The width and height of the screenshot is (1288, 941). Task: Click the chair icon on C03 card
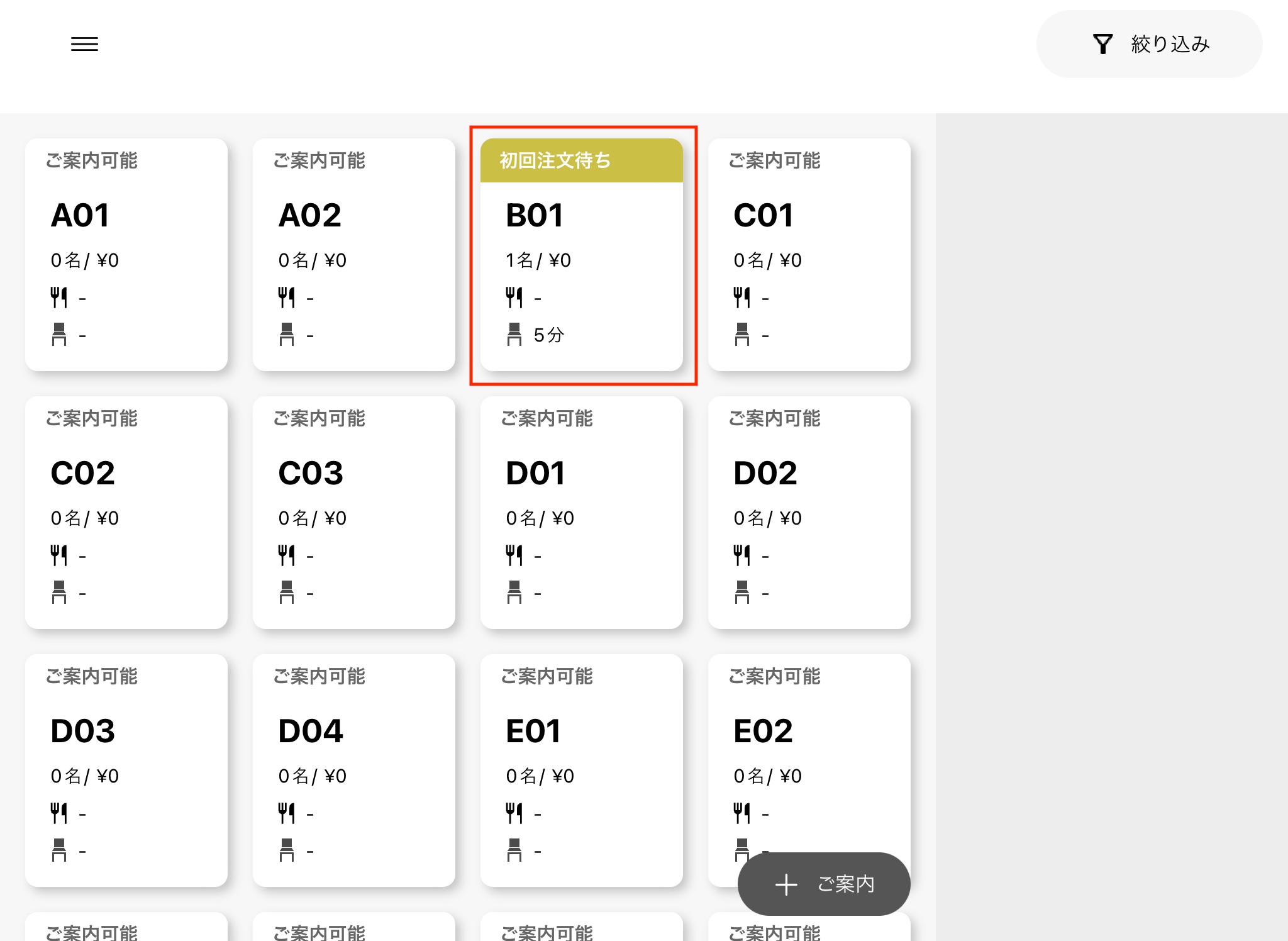tap(286, 592)
